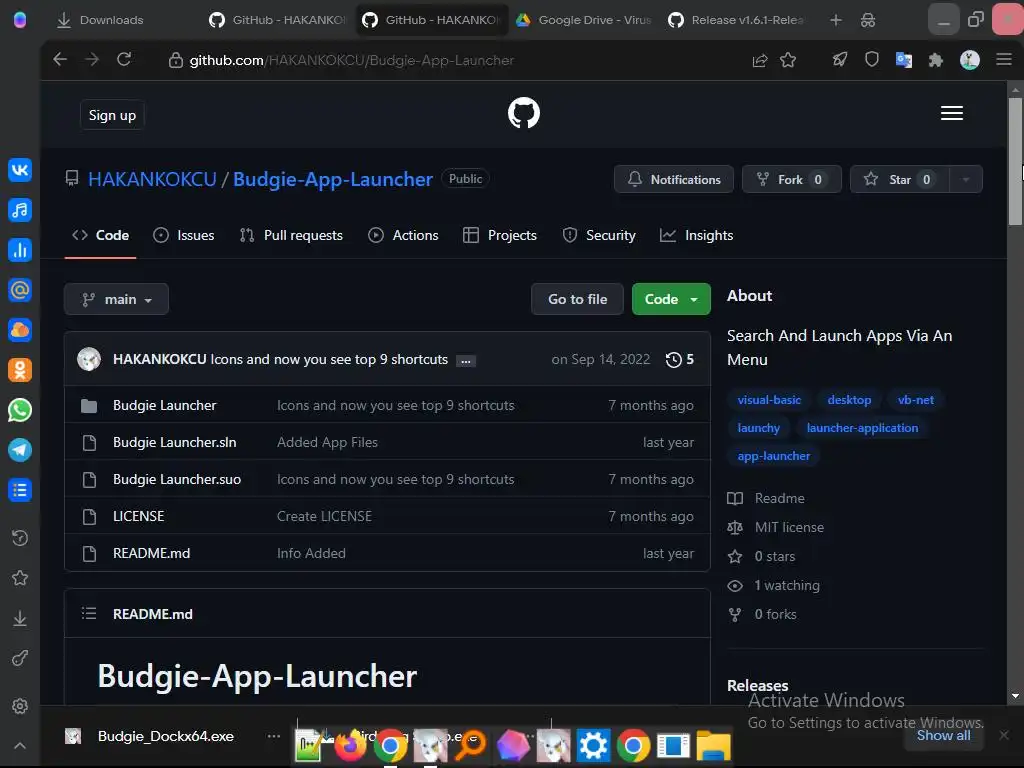Open README.md outline list icon
Viewport: 1024px width, 768px height.
89,613
